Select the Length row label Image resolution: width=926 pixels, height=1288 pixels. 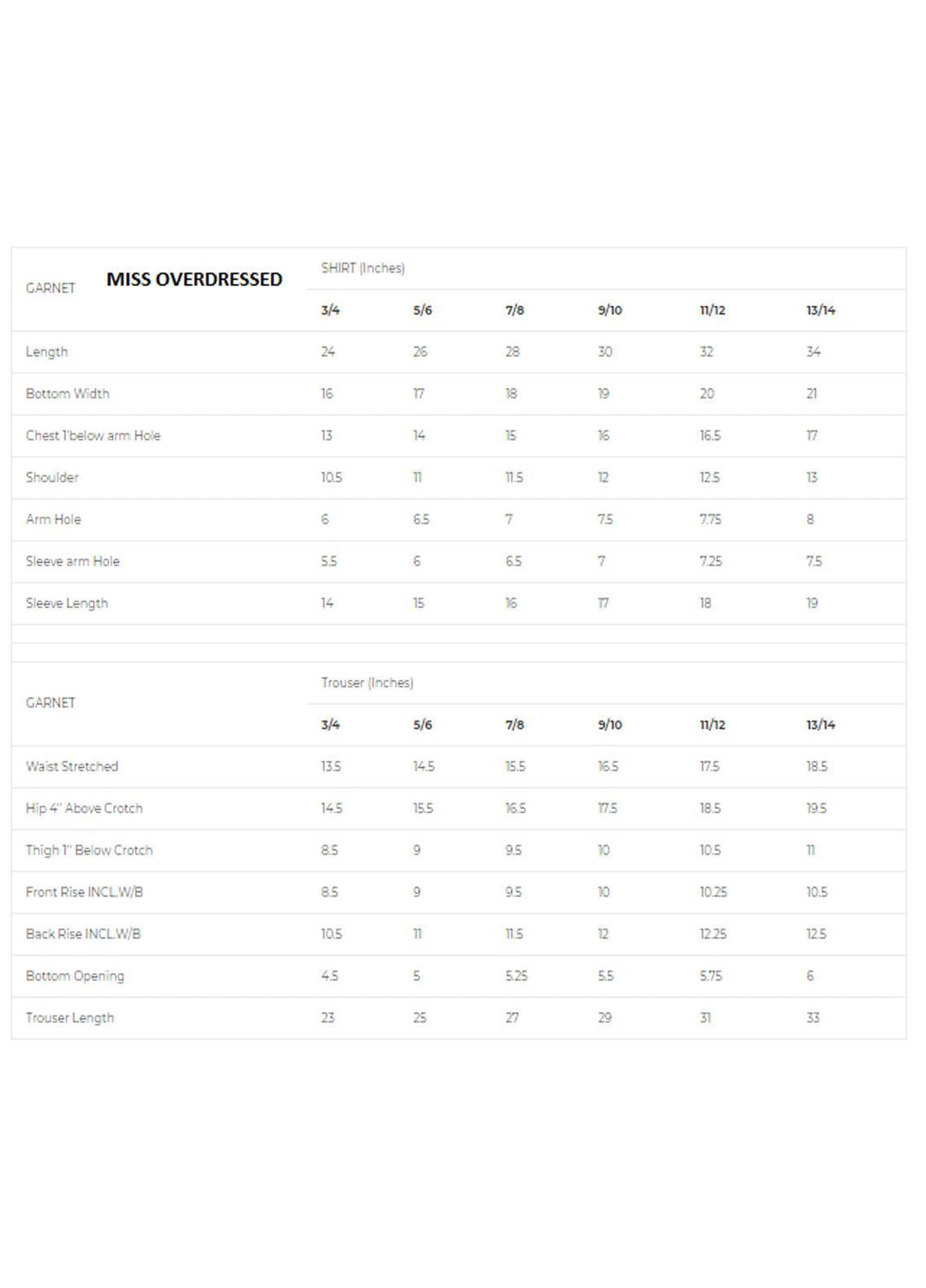tap(46, 352)
